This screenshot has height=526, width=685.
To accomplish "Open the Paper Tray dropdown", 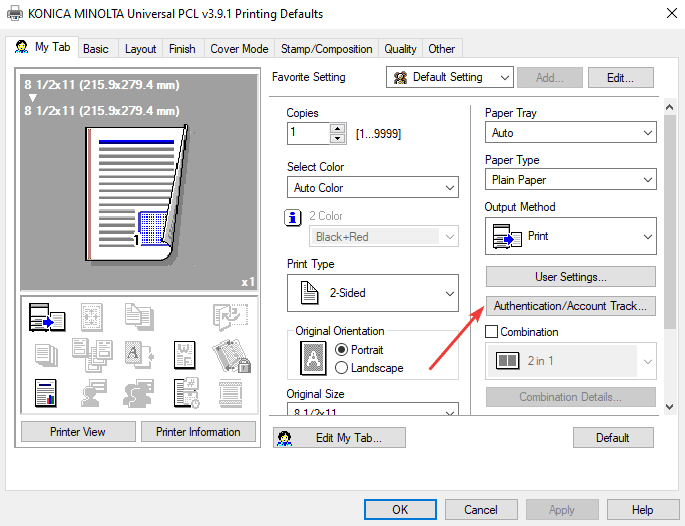I will (570, 132).
